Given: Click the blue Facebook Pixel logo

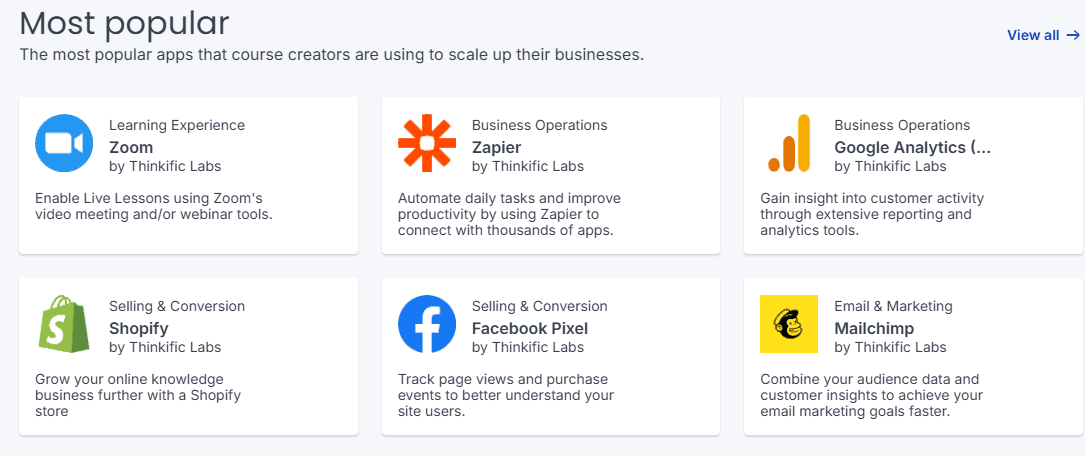Looking at the screenshot, I should 427,324.
